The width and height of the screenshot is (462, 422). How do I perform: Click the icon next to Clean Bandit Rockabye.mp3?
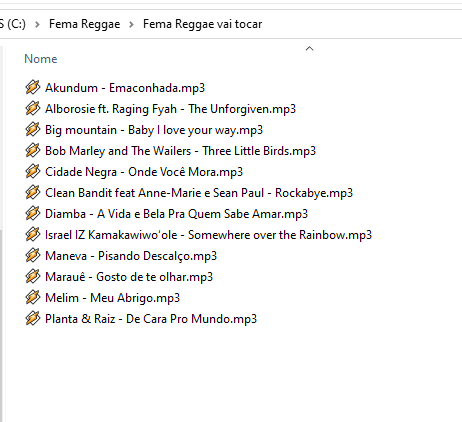tap(32, 193)
